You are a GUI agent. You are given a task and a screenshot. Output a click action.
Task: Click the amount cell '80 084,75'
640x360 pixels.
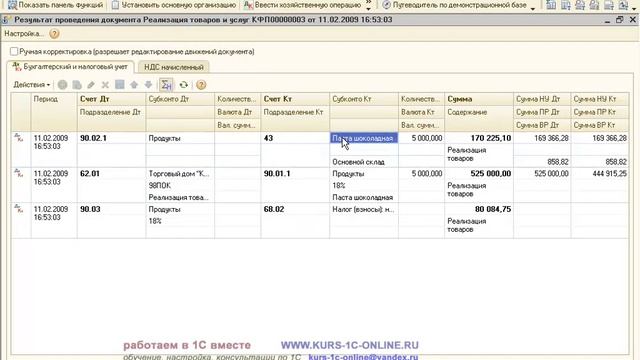tap(479, 209)
